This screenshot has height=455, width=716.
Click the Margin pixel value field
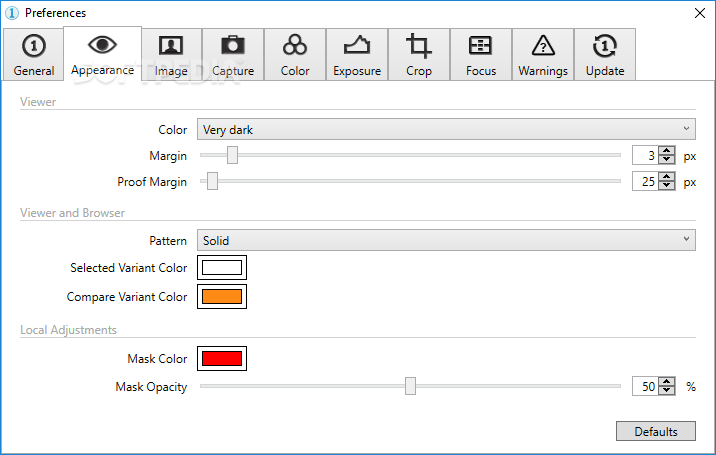tap(646, 155)
